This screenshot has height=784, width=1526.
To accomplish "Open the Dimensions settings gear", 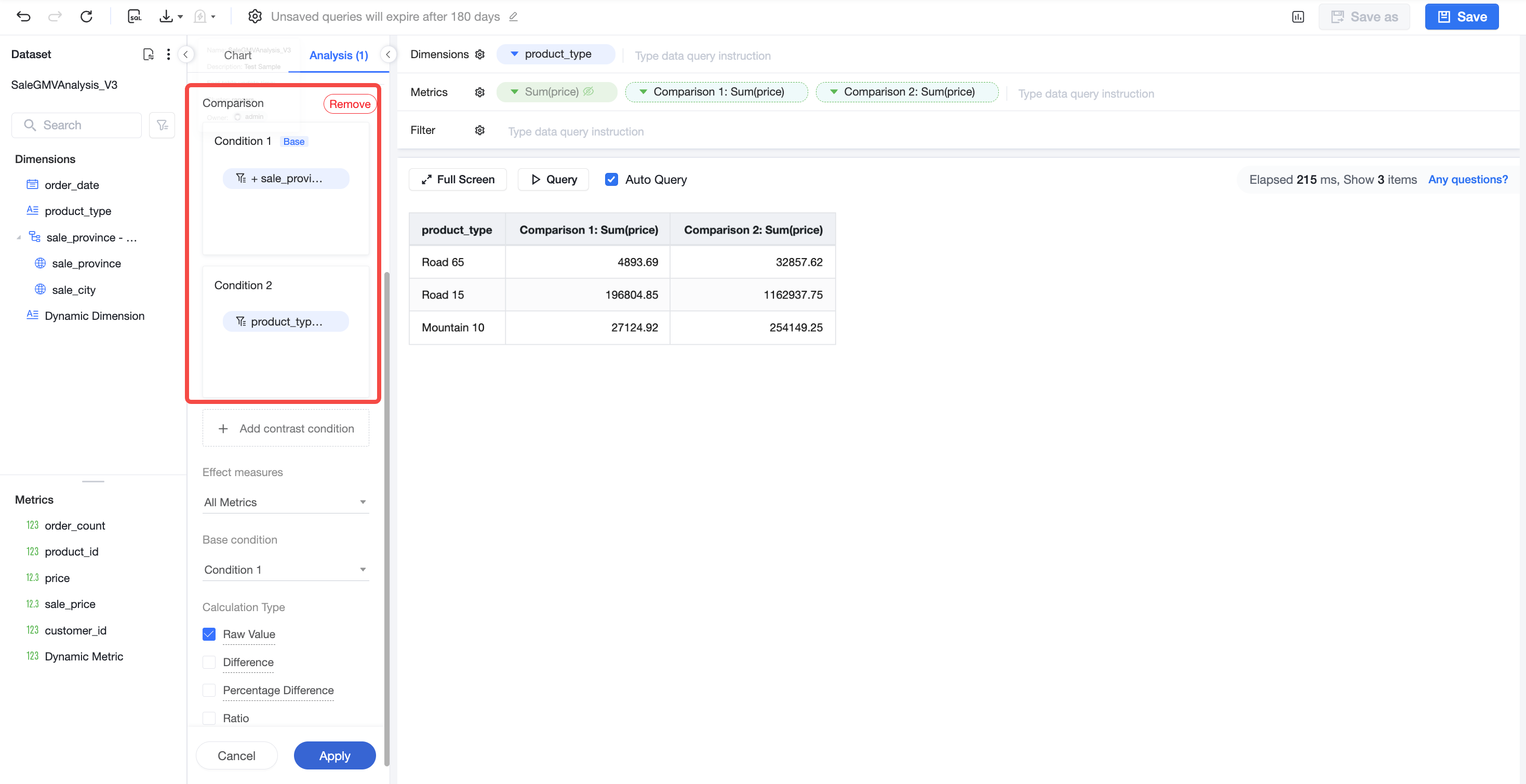I will [480, 55].
